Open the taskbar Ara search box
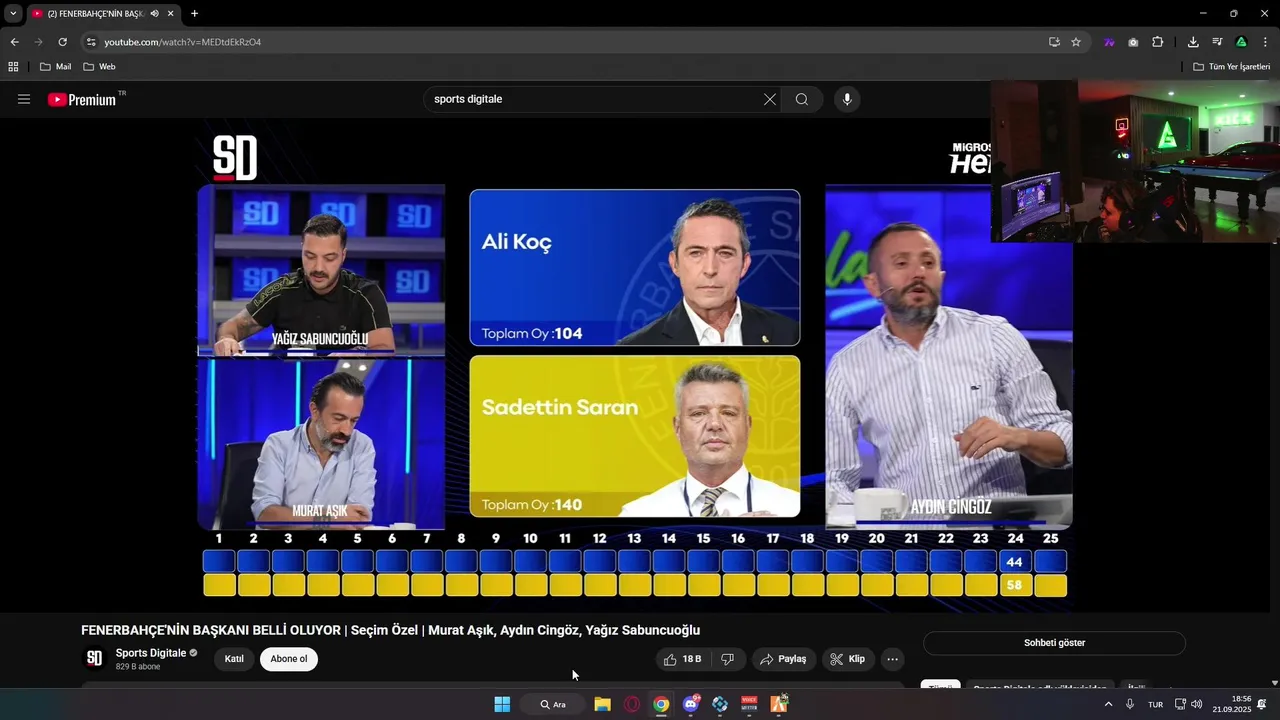 pos(553,704)
